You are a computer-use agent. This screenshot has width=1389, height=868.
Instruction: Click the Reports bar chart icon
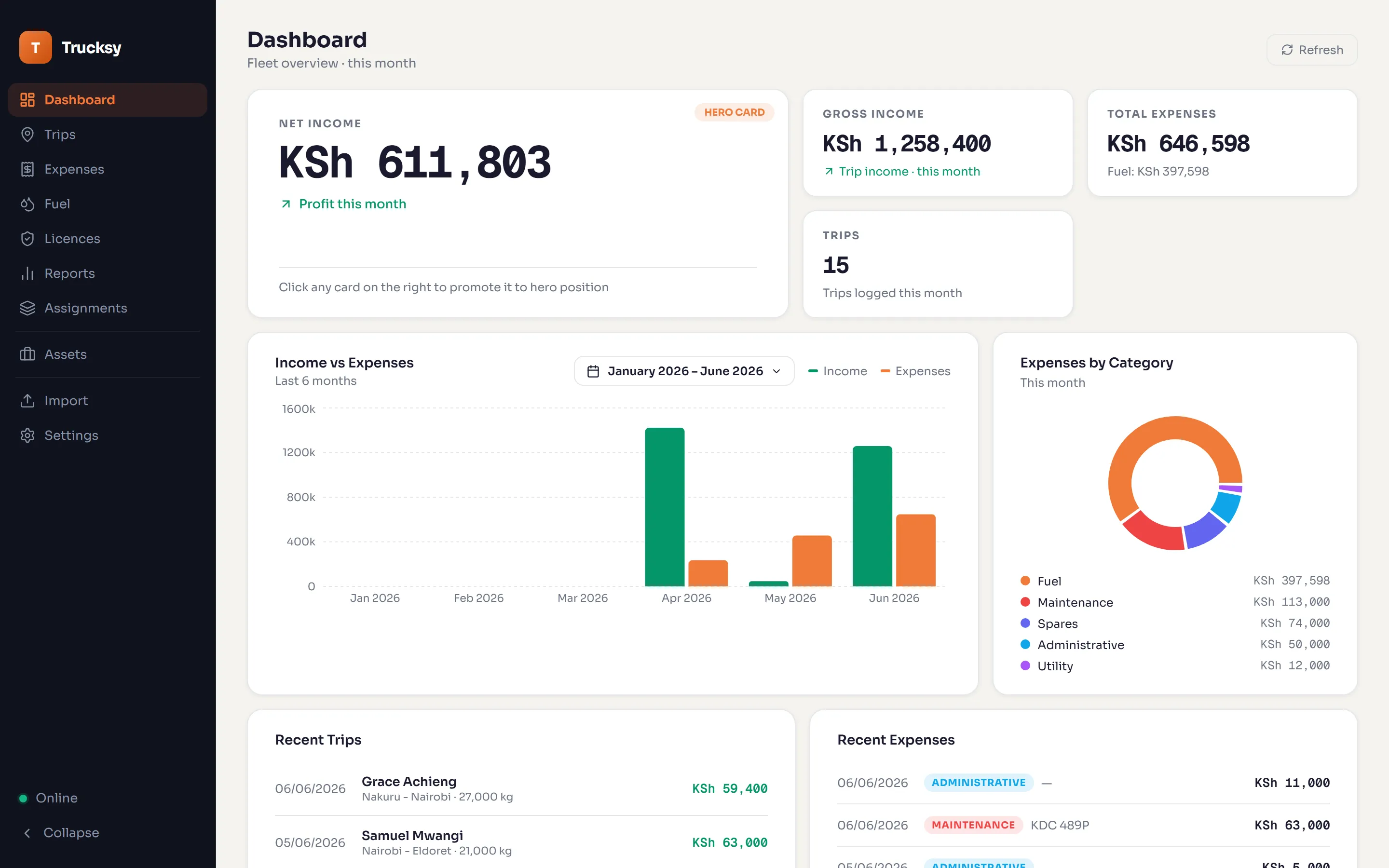27,273
